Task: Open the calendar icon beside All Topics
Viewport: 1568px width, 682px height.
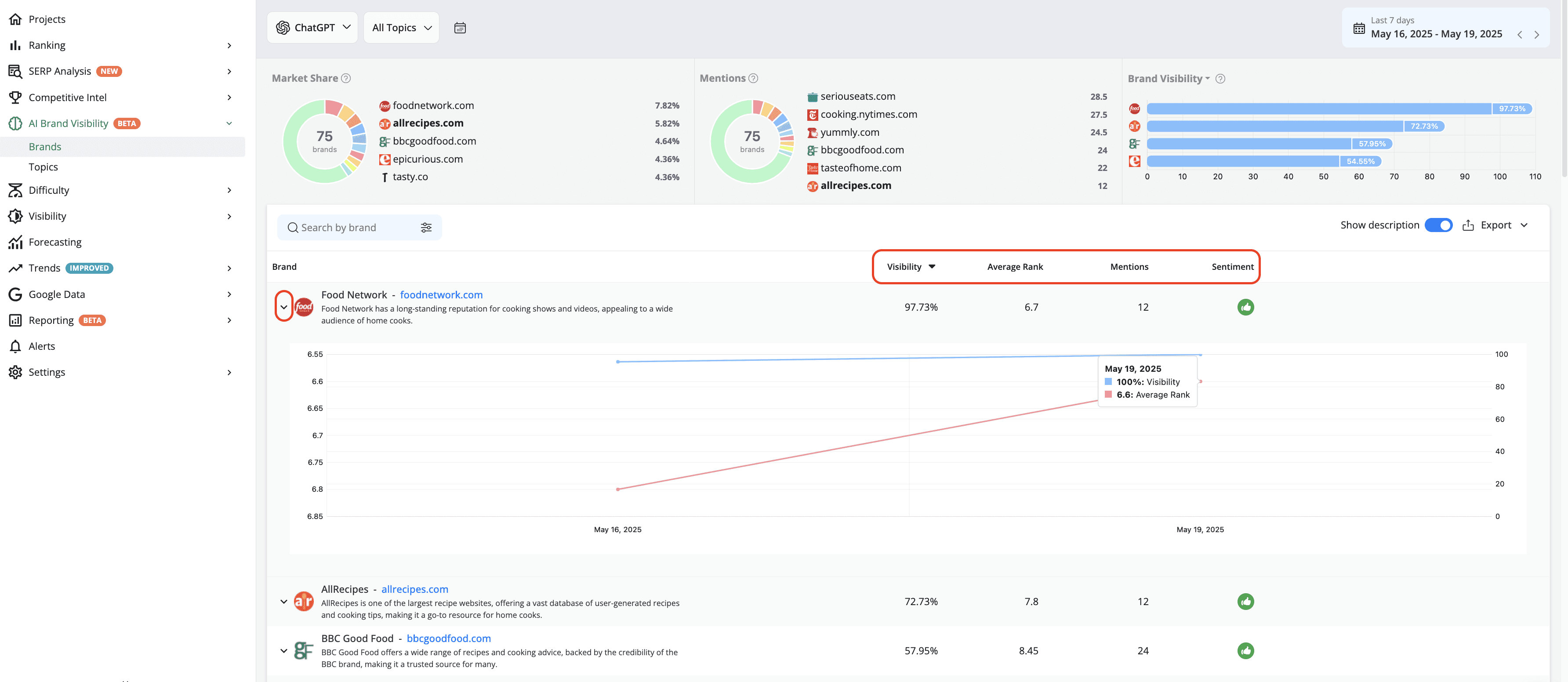Action: (x=460, y=27)
